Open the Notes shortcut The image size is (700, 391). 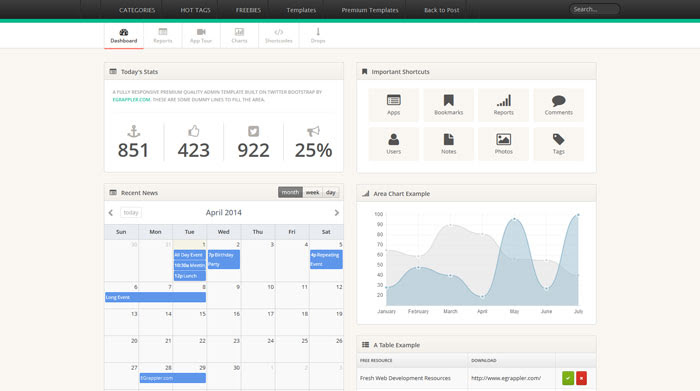449,144
